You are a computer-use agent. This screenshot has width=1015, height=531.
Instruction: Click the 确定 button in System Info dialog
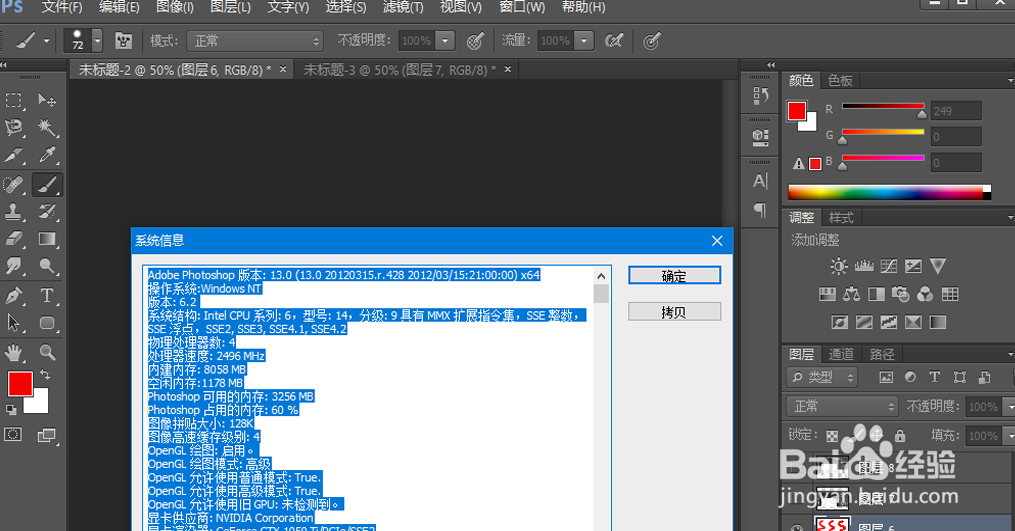click(675, 276)
